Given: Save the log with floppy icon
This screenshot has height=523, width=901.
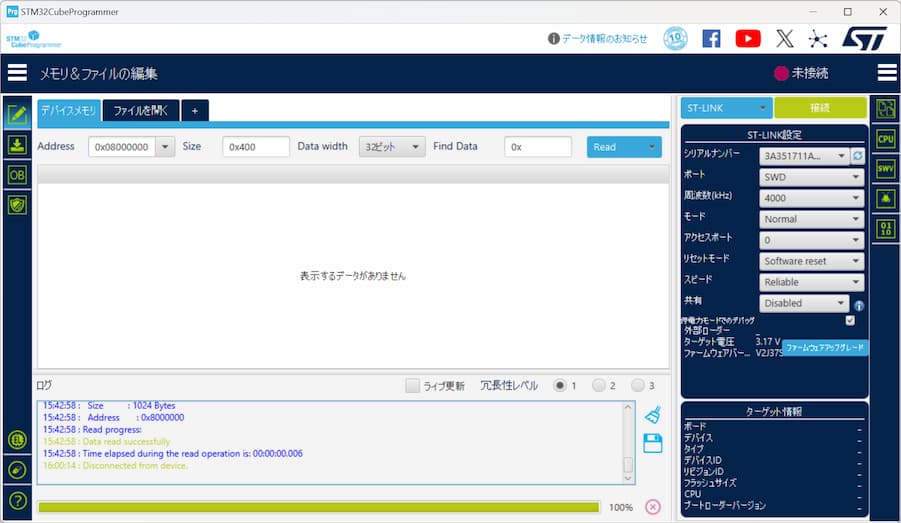Looking at the screenshot, I should 653,443.
